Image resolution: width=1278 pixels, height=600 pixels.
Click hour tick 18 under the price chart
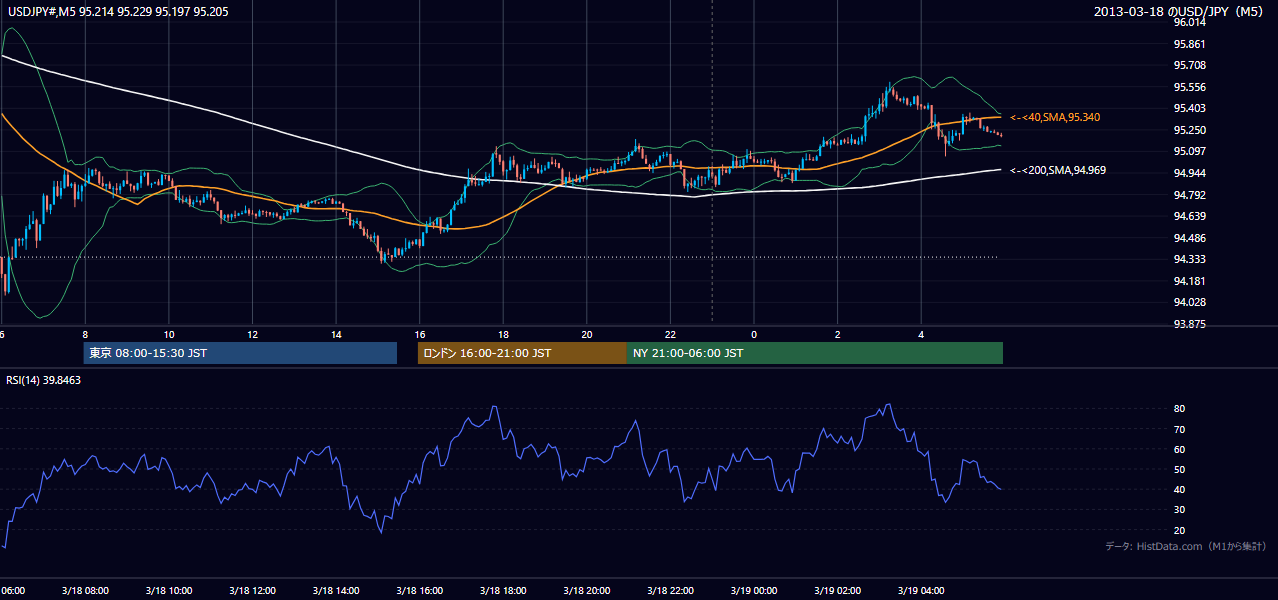[x=503, y=334]
